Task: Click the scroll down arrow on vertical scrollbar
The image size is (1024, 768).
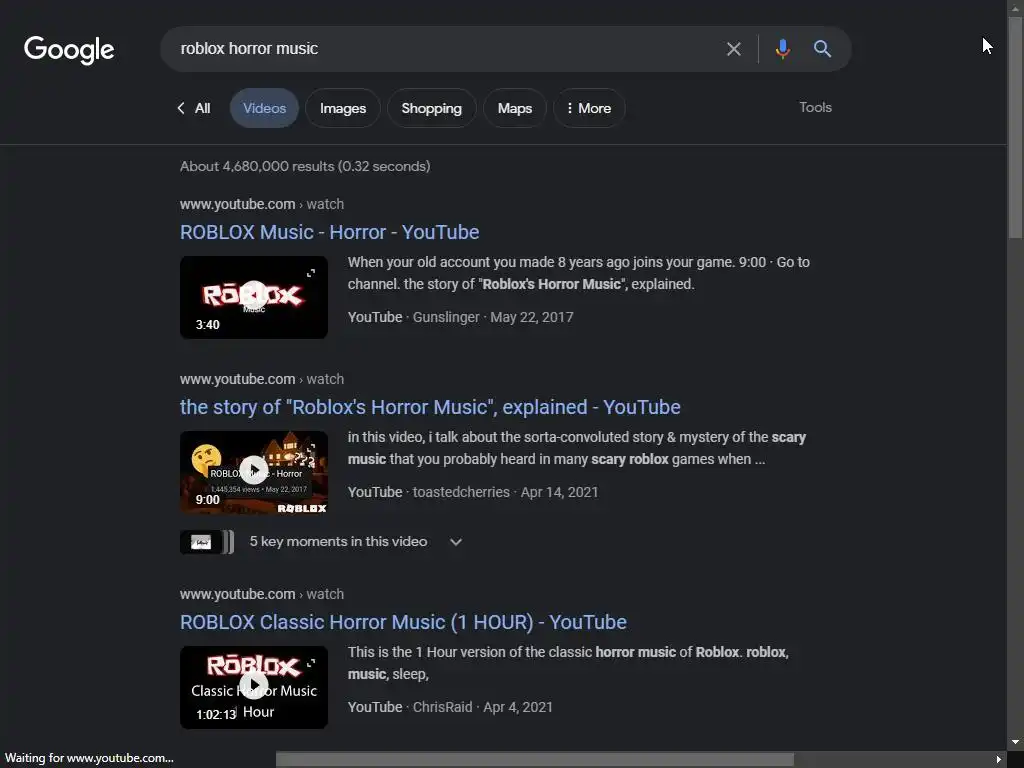Action: [1016, 743]
